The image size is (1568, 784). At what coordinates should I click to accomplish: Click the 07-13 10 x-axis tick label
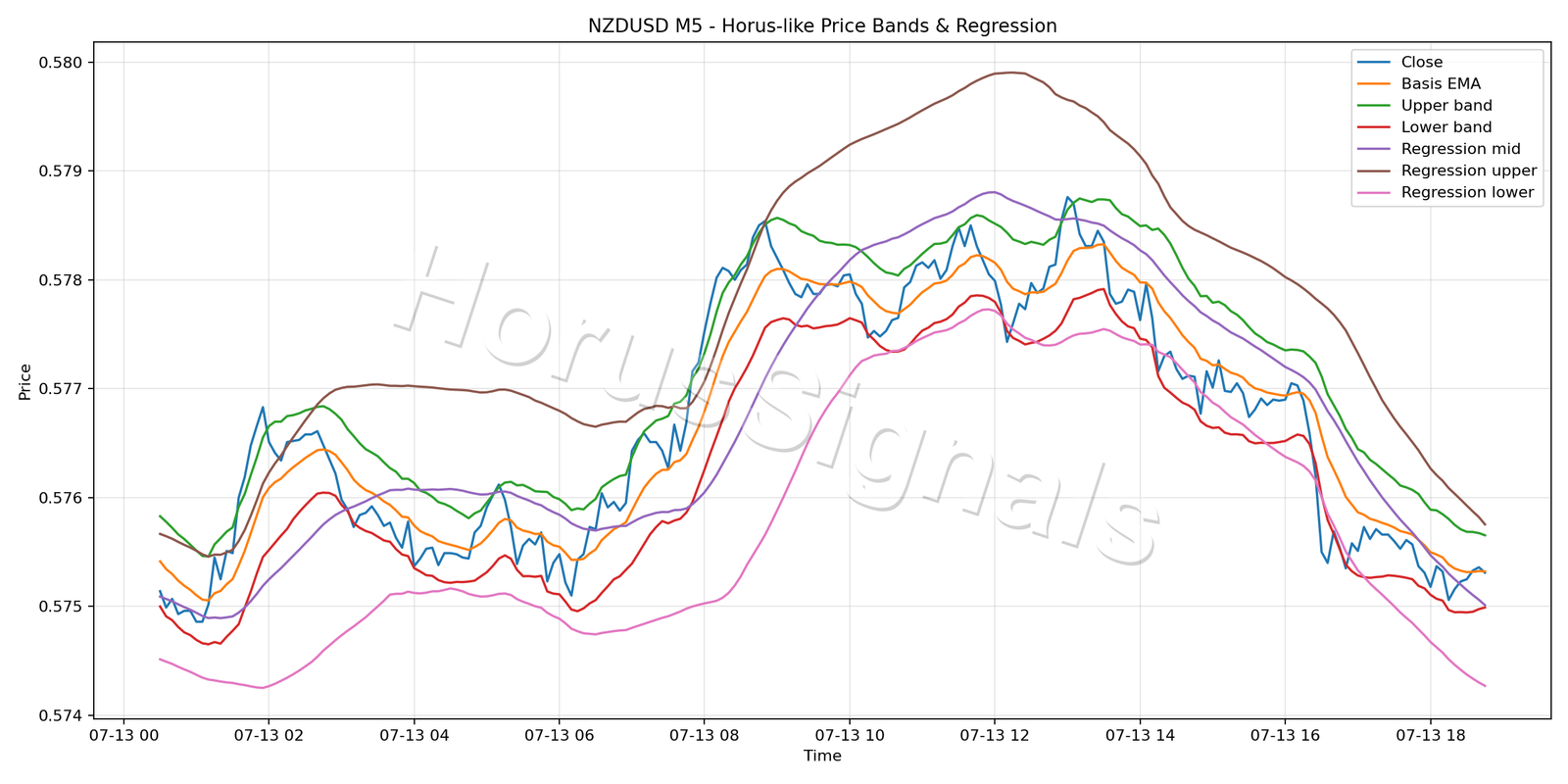coord(849,735)
